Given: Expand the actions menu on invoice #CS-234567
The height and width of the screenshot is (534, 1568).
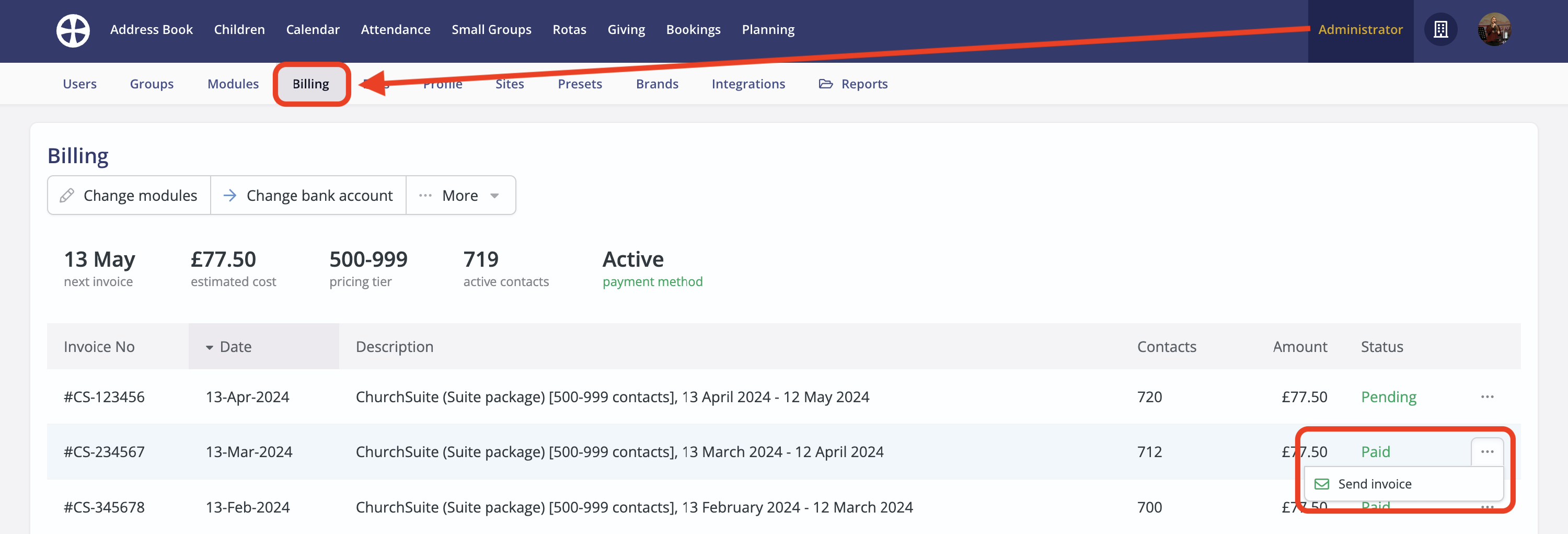Looking at the screenshot, I should click(1487, 451).
